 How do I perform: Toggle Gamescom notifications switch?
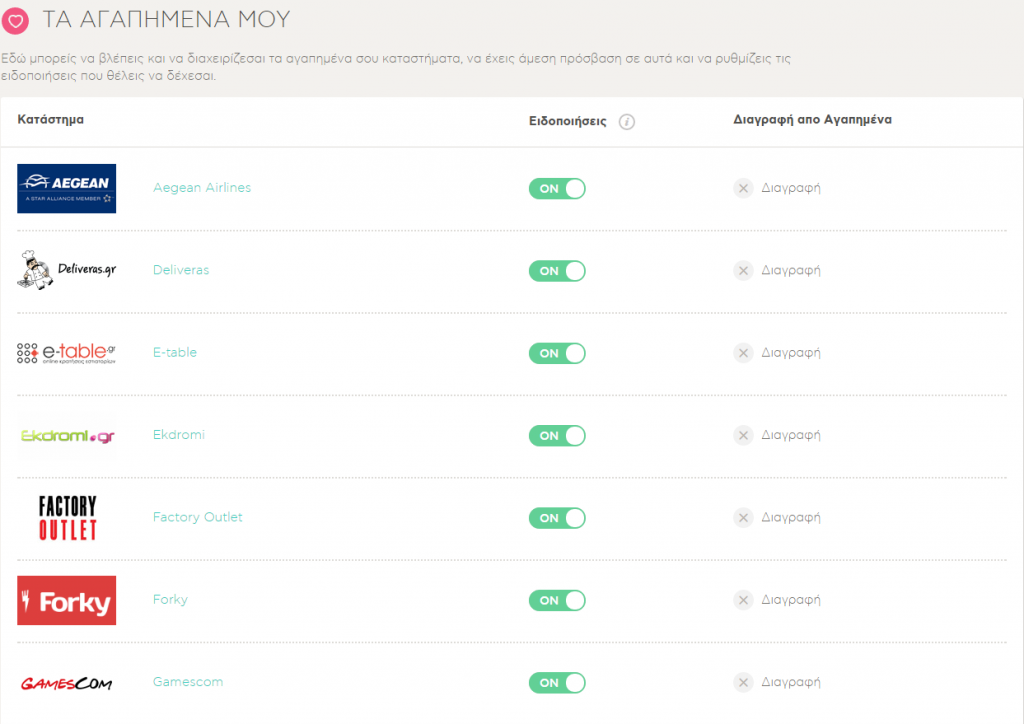pyautogui.click(x=557, y=682)
